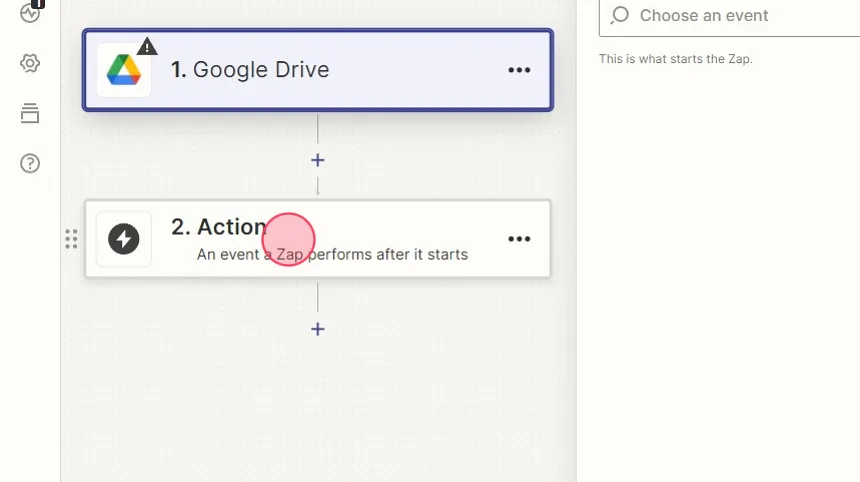The image size is (860, 482).
Task: Add a step below the Action step
Action: tap(318, 329)
